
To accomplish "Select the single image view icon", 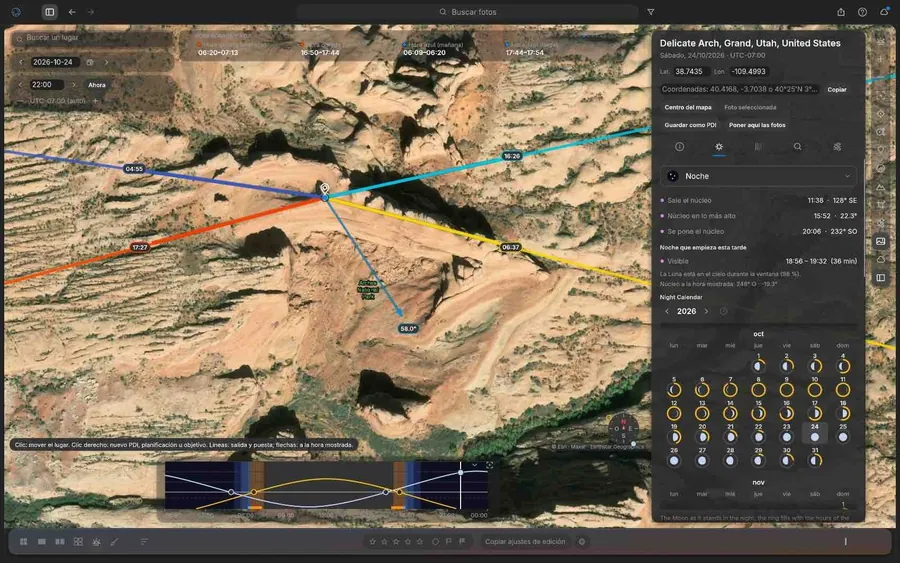I will click(x=42, y=541).
